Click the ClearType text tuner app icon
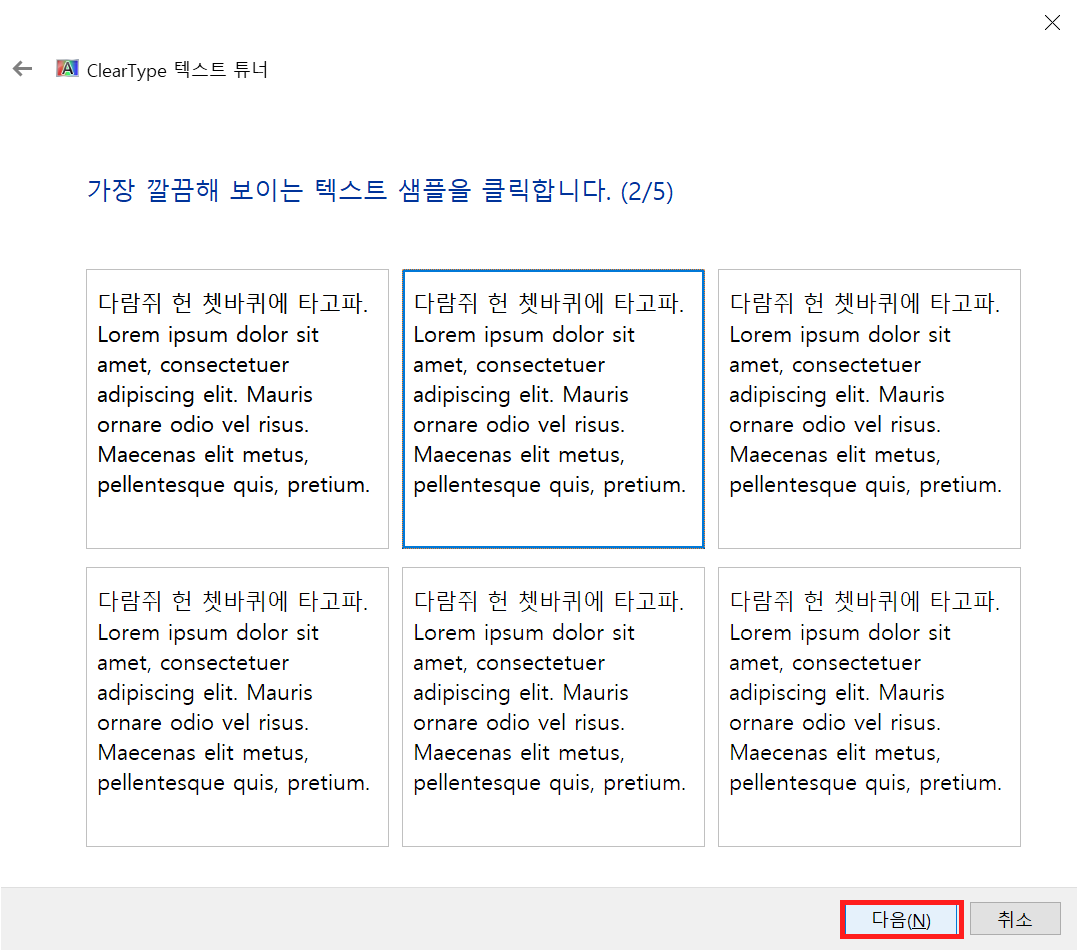The height and width of the screenshot is (951, 1078). (x=67, y=69)
